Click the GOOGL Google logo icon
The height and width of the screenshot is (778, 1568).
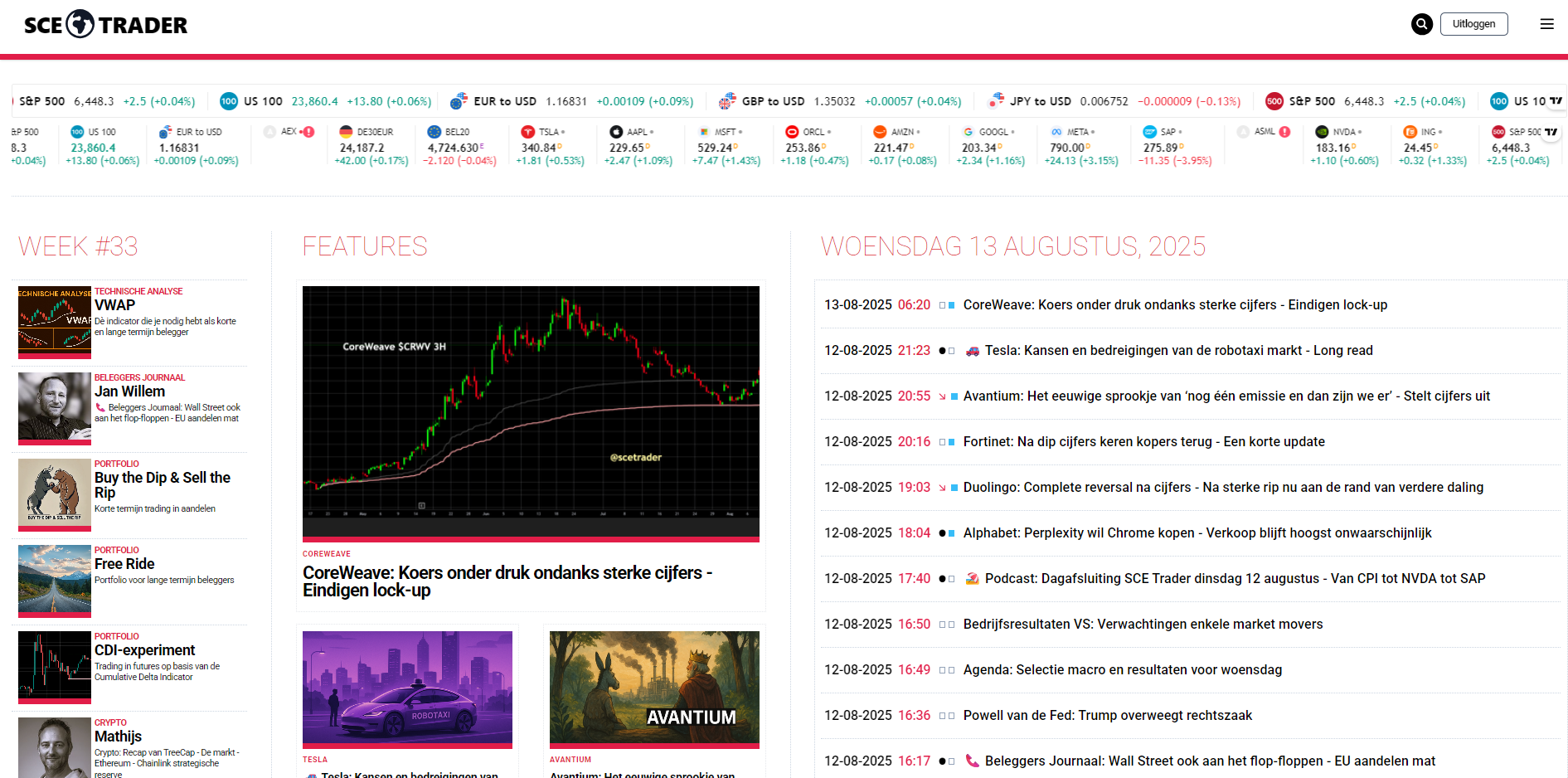tap(968, 132)
